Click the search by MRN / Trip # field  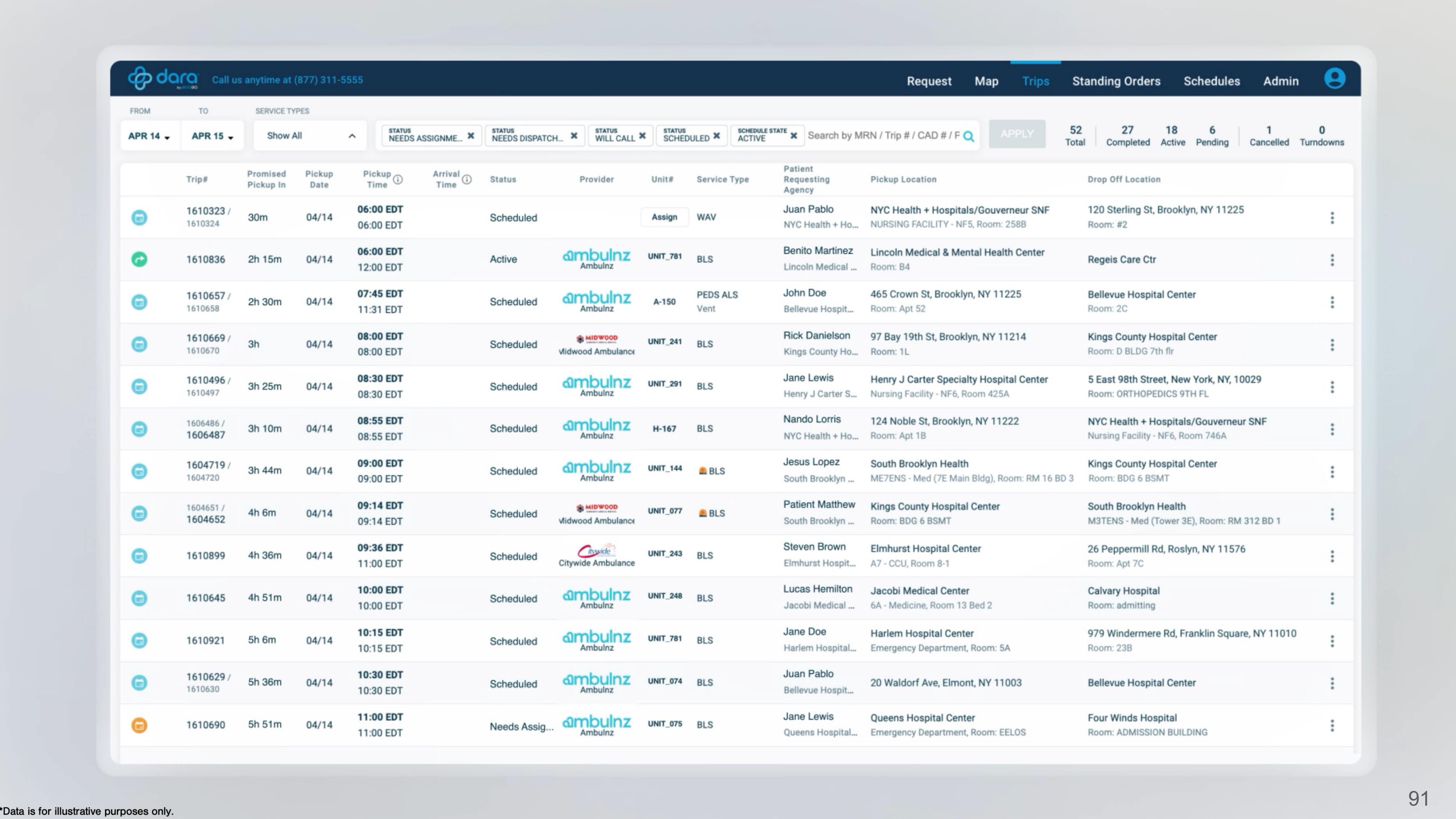click(883, 136)
